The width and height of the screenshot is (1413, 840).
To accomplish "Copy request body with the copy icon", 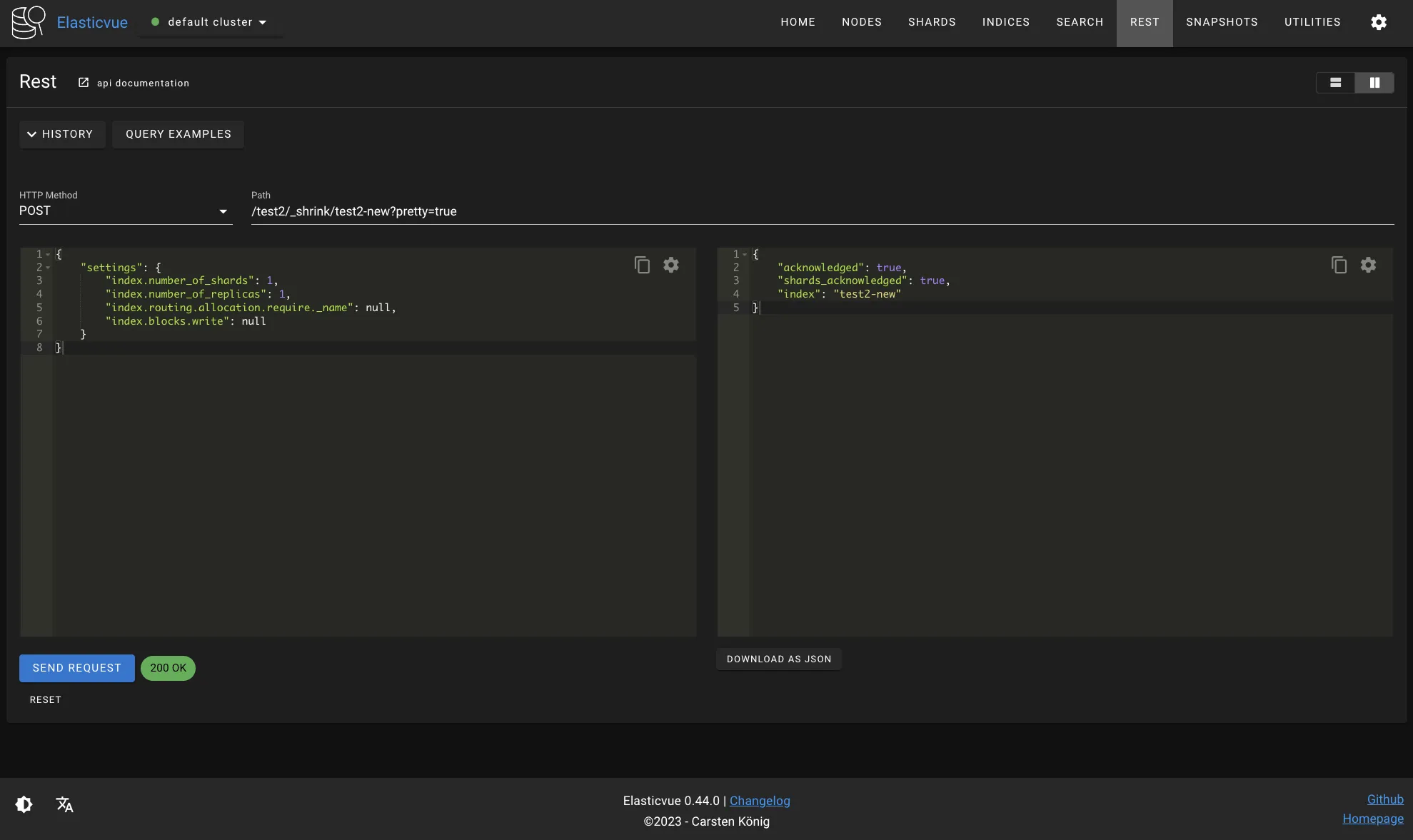I will tap(642, 265).
